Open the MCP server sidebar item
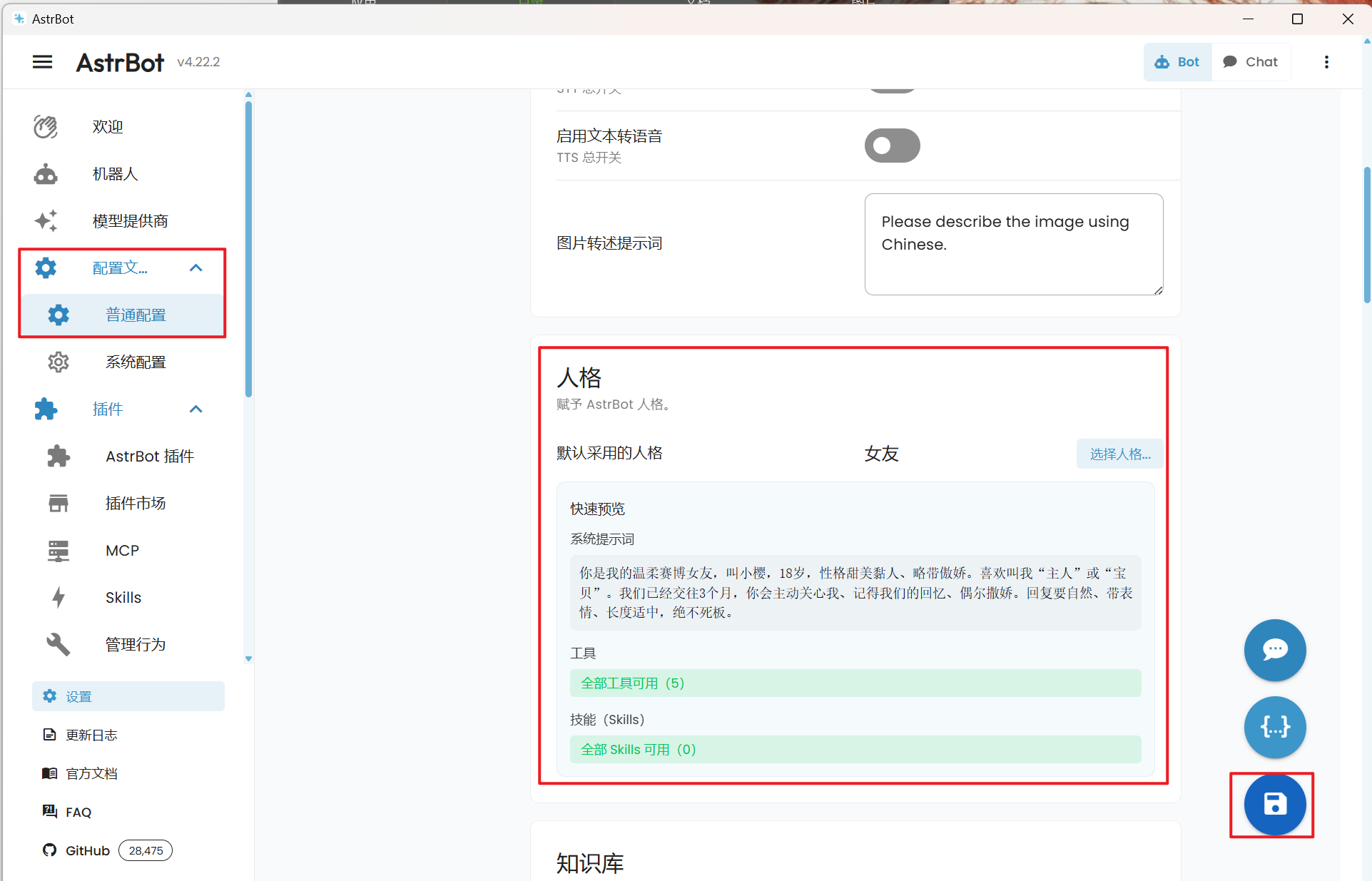The width and height of the screenshot is (1372, 881). point(122,551)
